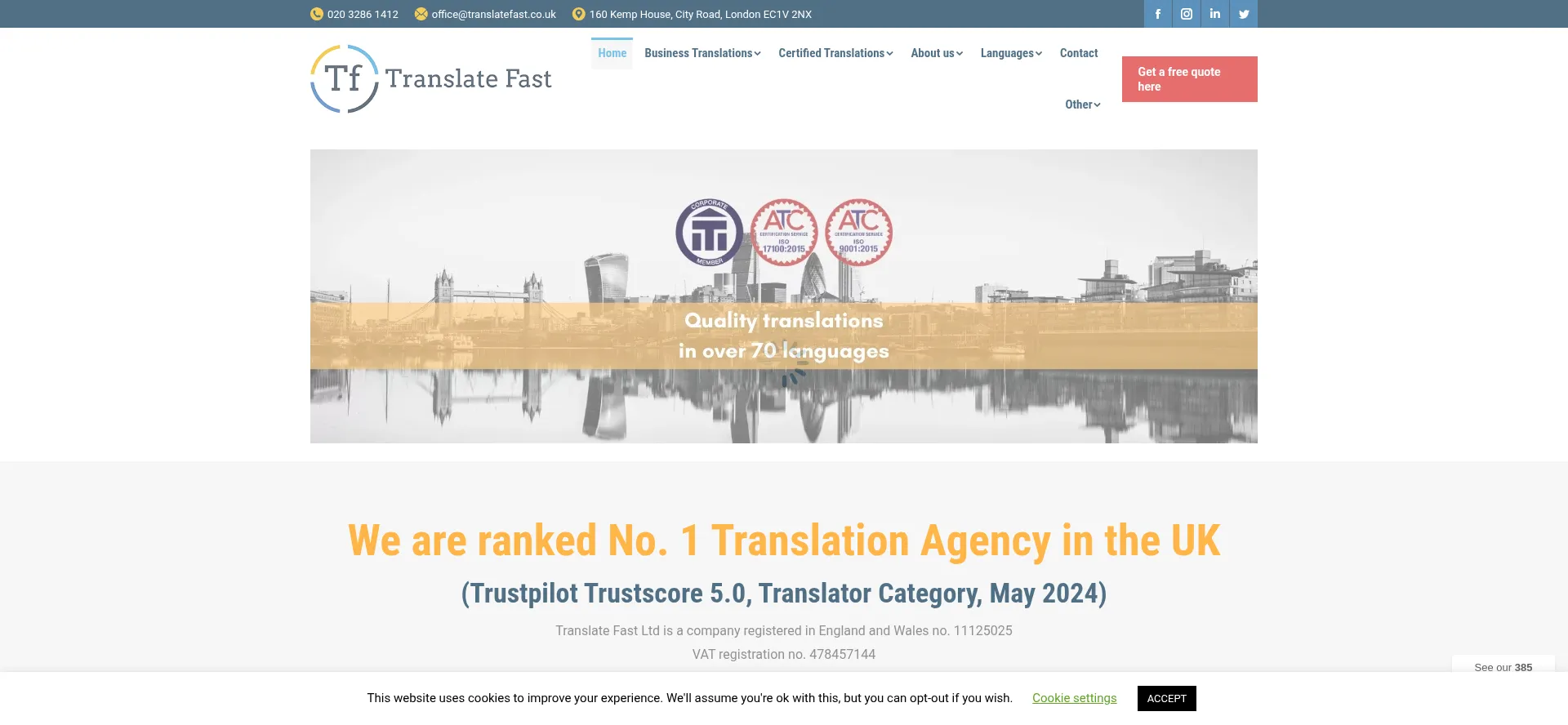Open the Instagram social icon
1568x725 pixels.
pyautogui.click(x=1187, y=14)
